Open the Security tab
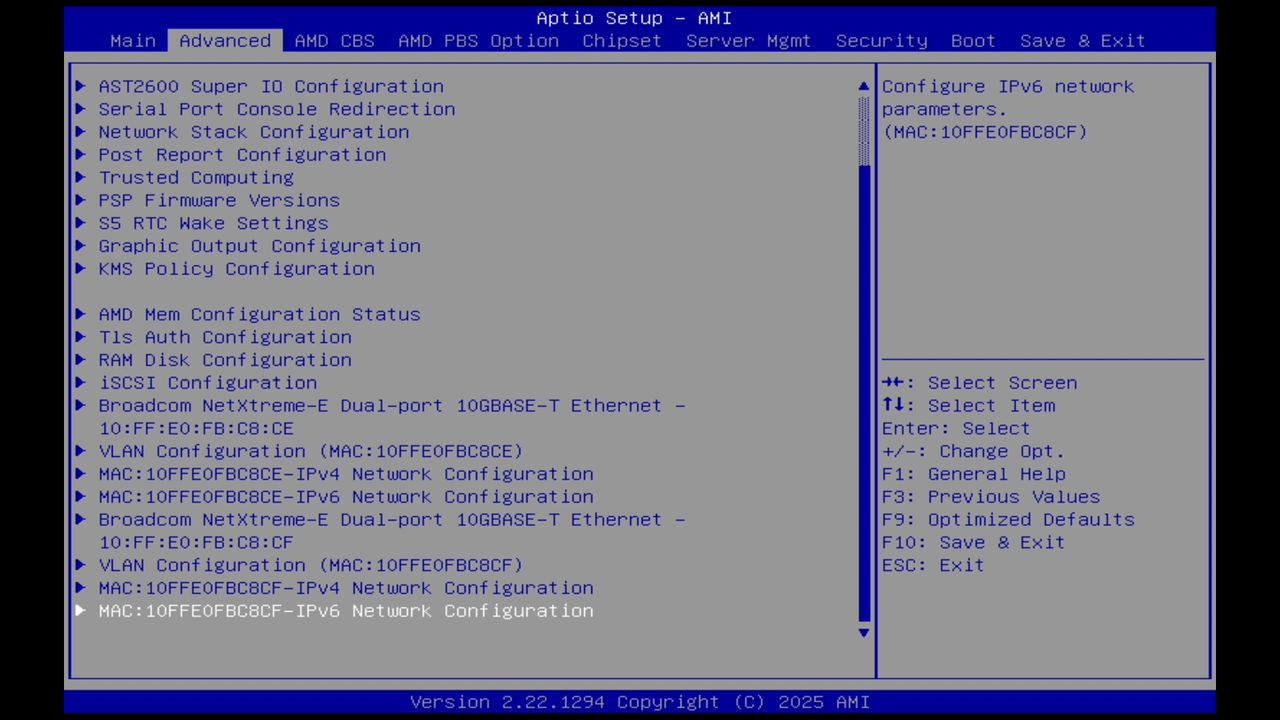This screenshot has width=1280, height=720. click(881, 41)
